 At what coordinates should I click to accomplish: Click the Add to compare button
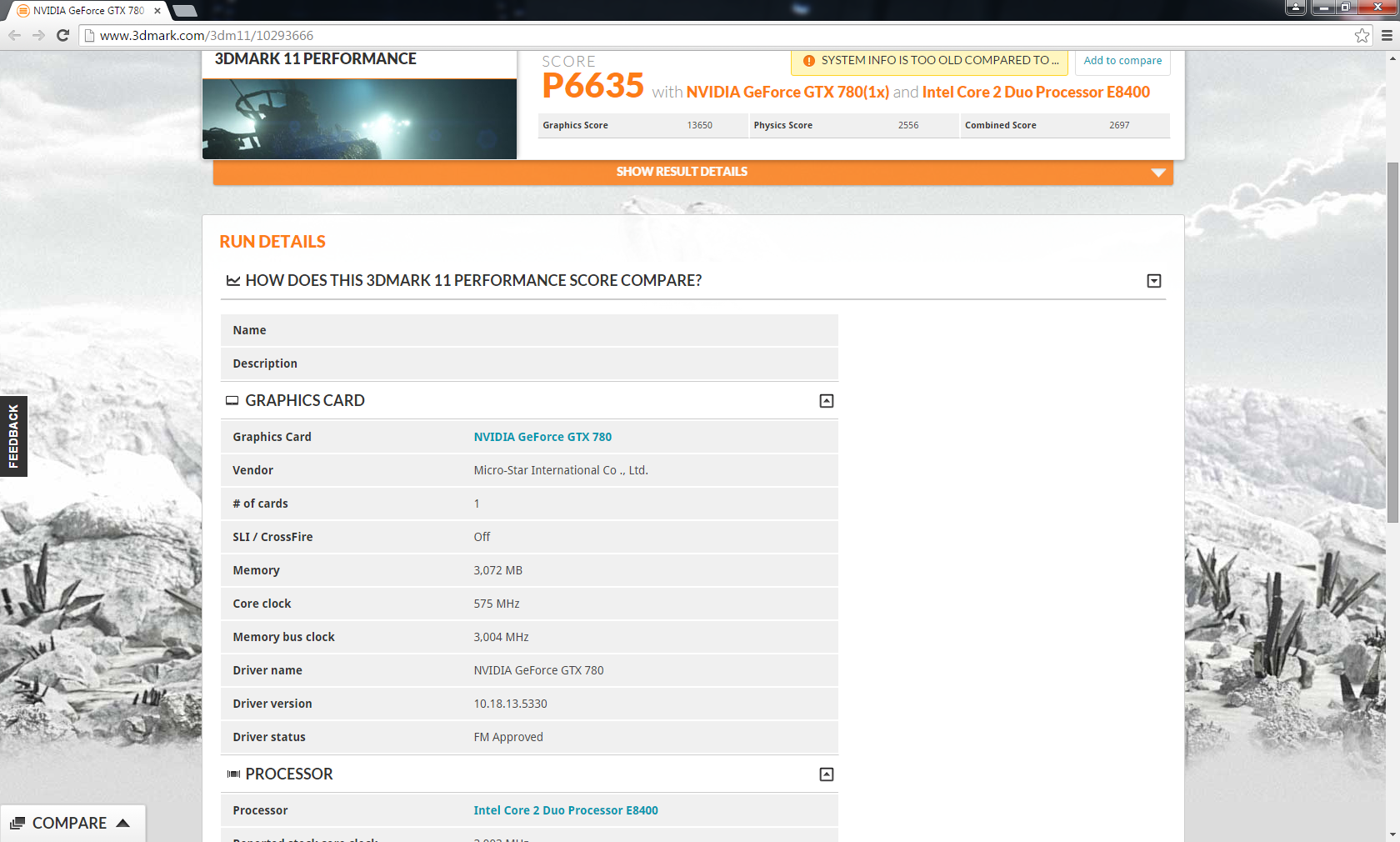(x=1122, y=61)
